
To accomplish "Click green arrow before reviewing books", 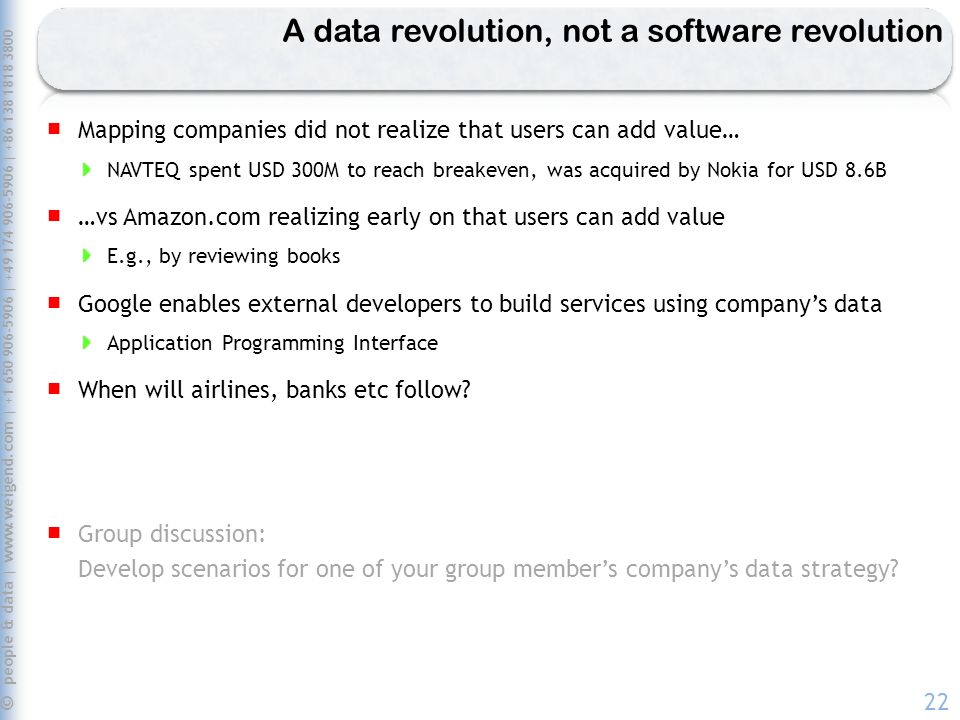I will 86,255.
